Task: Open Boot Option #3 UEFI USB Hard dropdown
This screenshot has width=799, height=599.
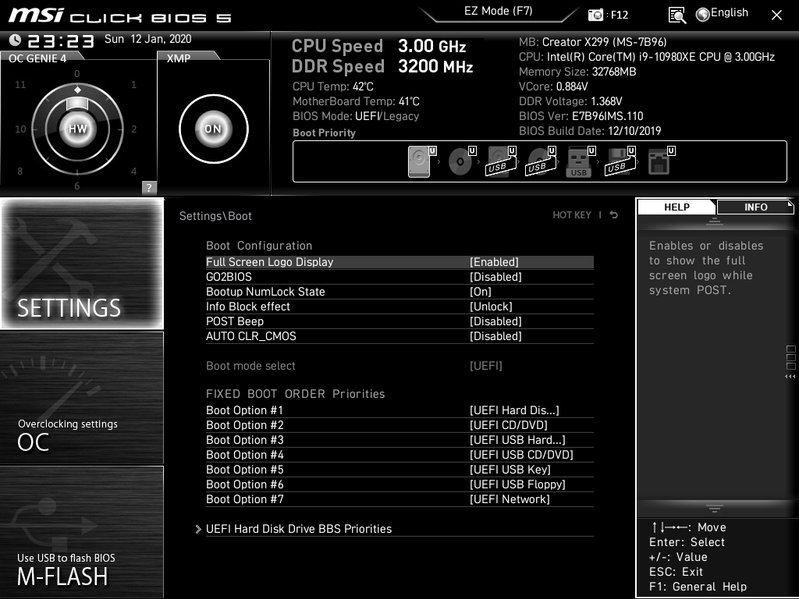Action: pos(517,440)
